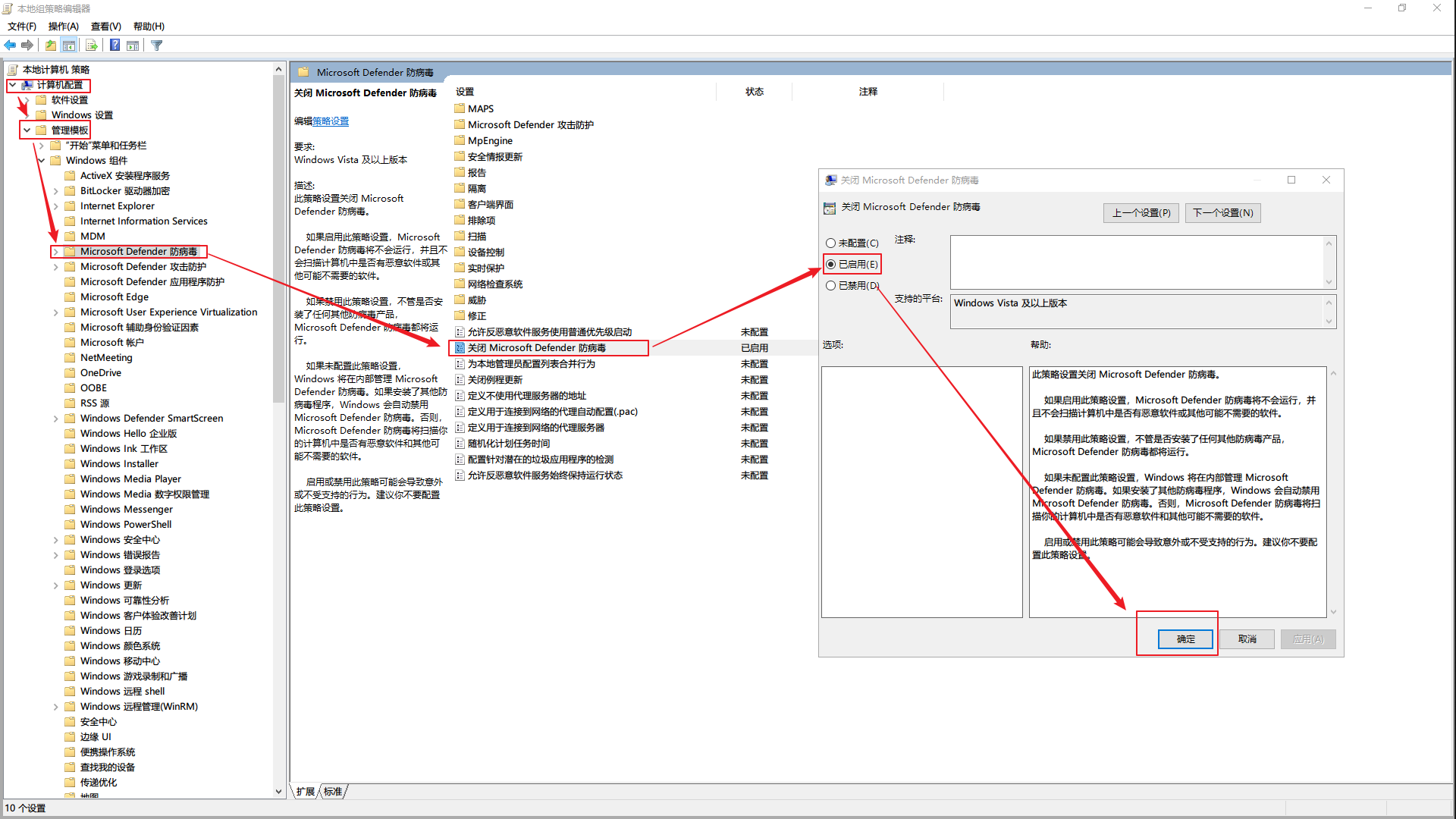Screen dimensions: 1456x819
Task: Open the MpEngine folder icon
Action: (460, 140)
